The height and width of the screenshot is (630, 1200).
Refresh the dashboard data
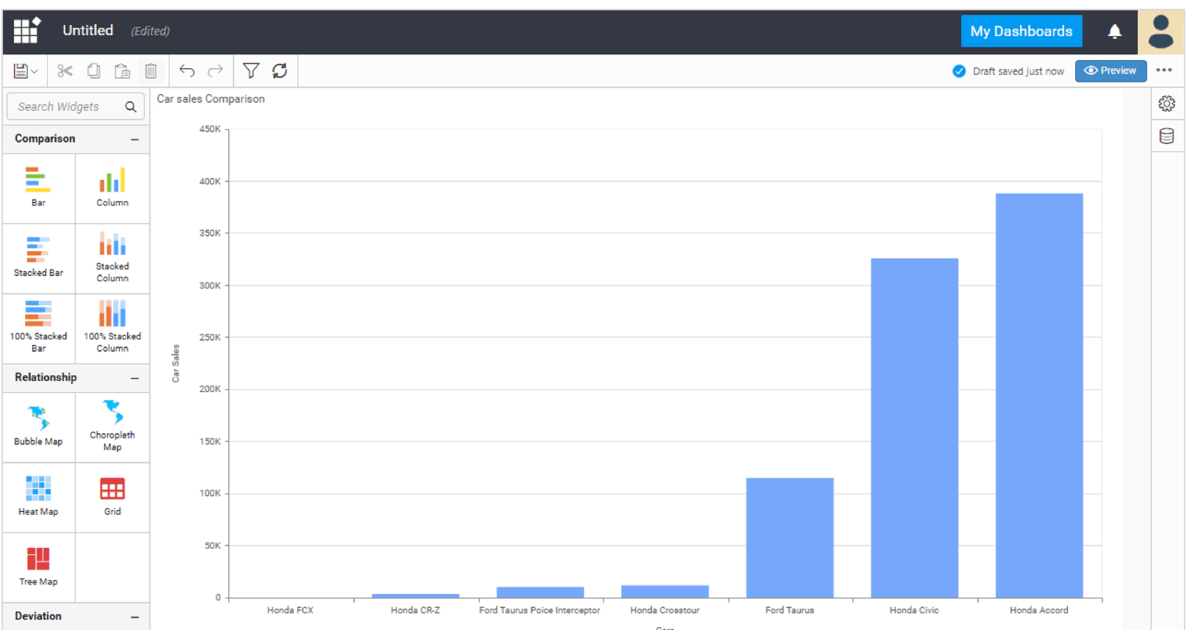coord(280,70)
